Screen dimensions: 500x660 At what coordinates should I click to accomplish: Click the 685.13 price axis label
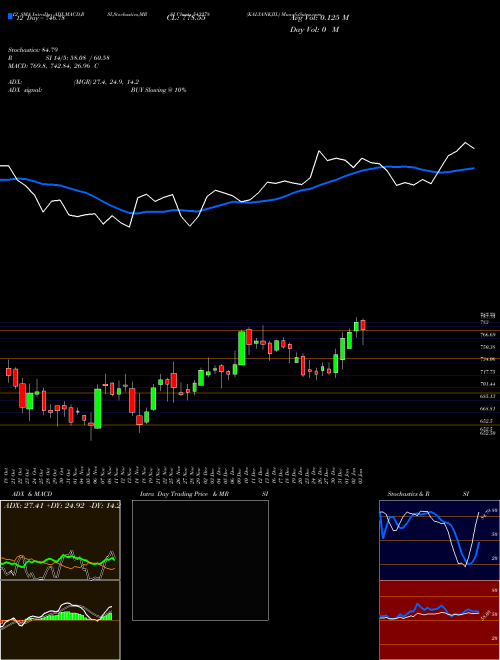pos(488,397)
